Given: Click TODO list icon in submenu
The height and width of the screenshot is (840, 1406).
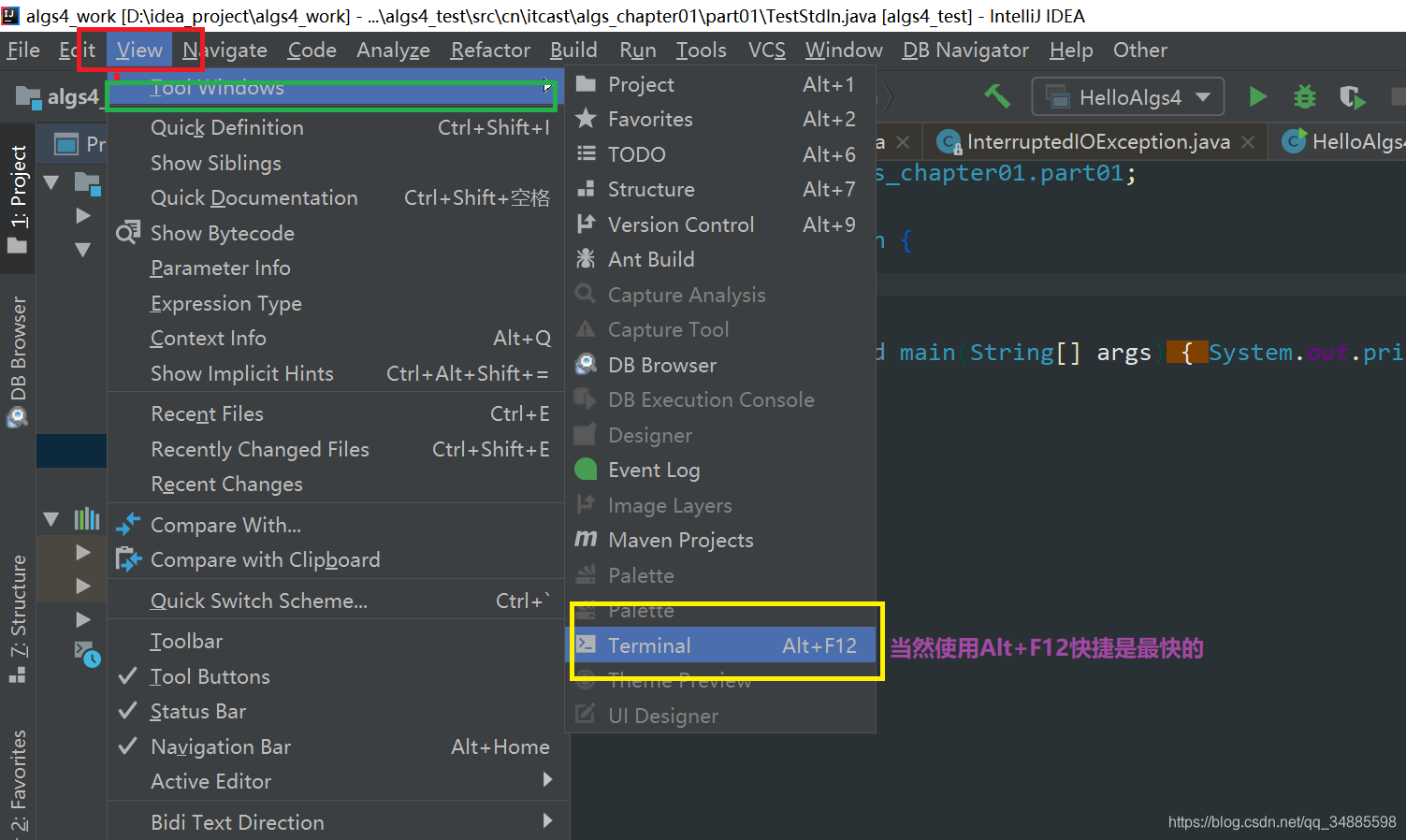Looking at the screenshot, I should point(586,153).
